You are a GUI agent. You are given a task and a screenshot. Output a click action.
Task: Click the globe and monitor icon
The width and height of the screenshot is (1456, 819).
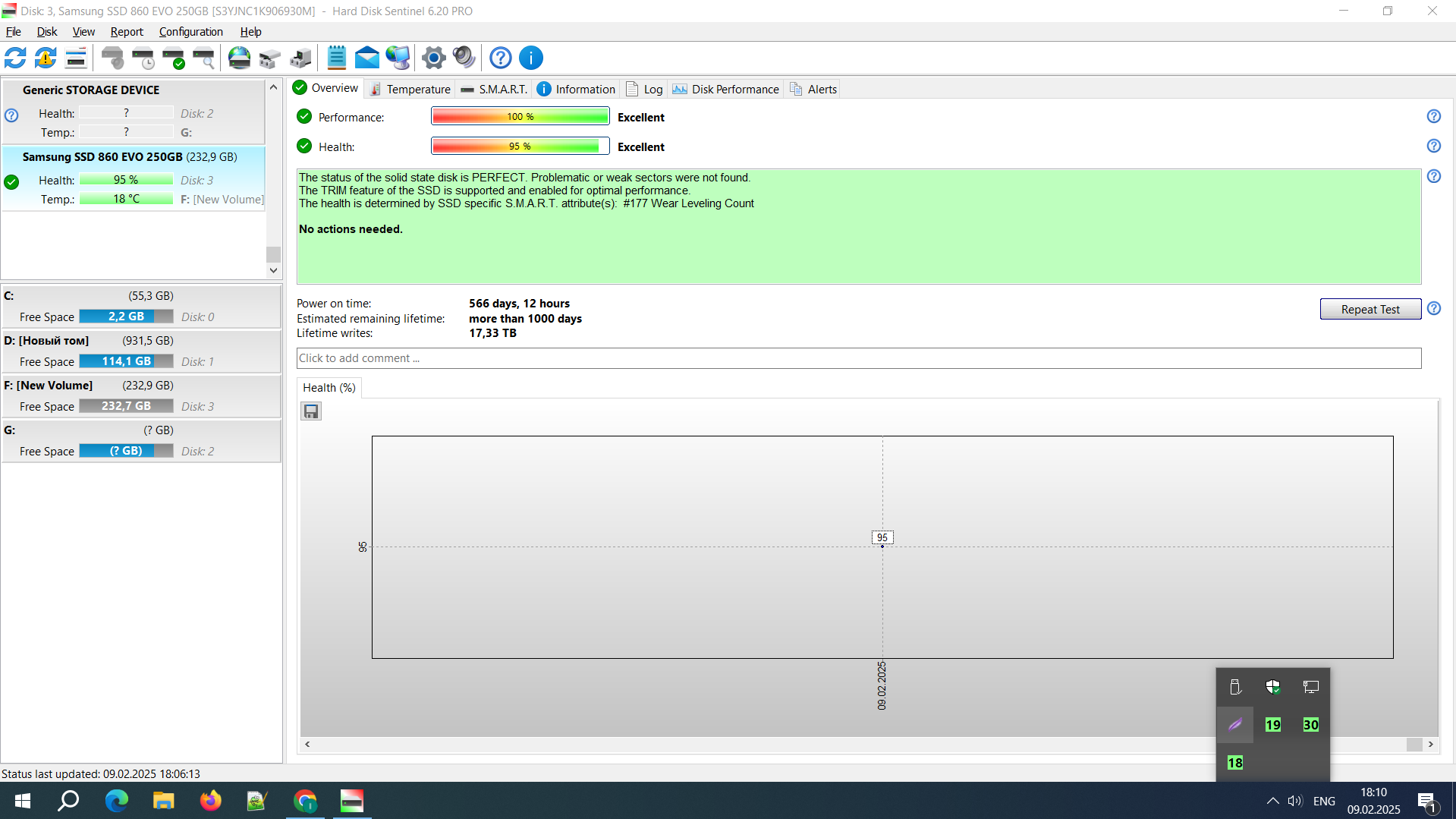pos(398,58)
